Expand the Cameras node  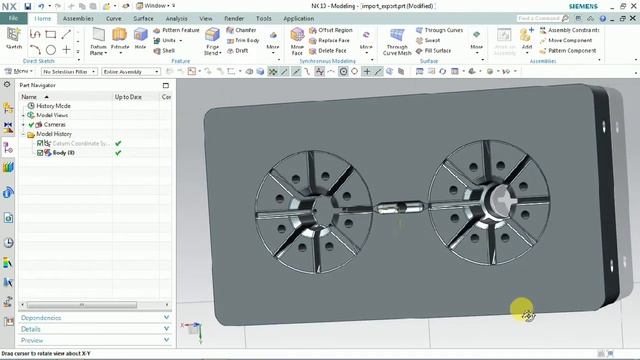[23, 125]
